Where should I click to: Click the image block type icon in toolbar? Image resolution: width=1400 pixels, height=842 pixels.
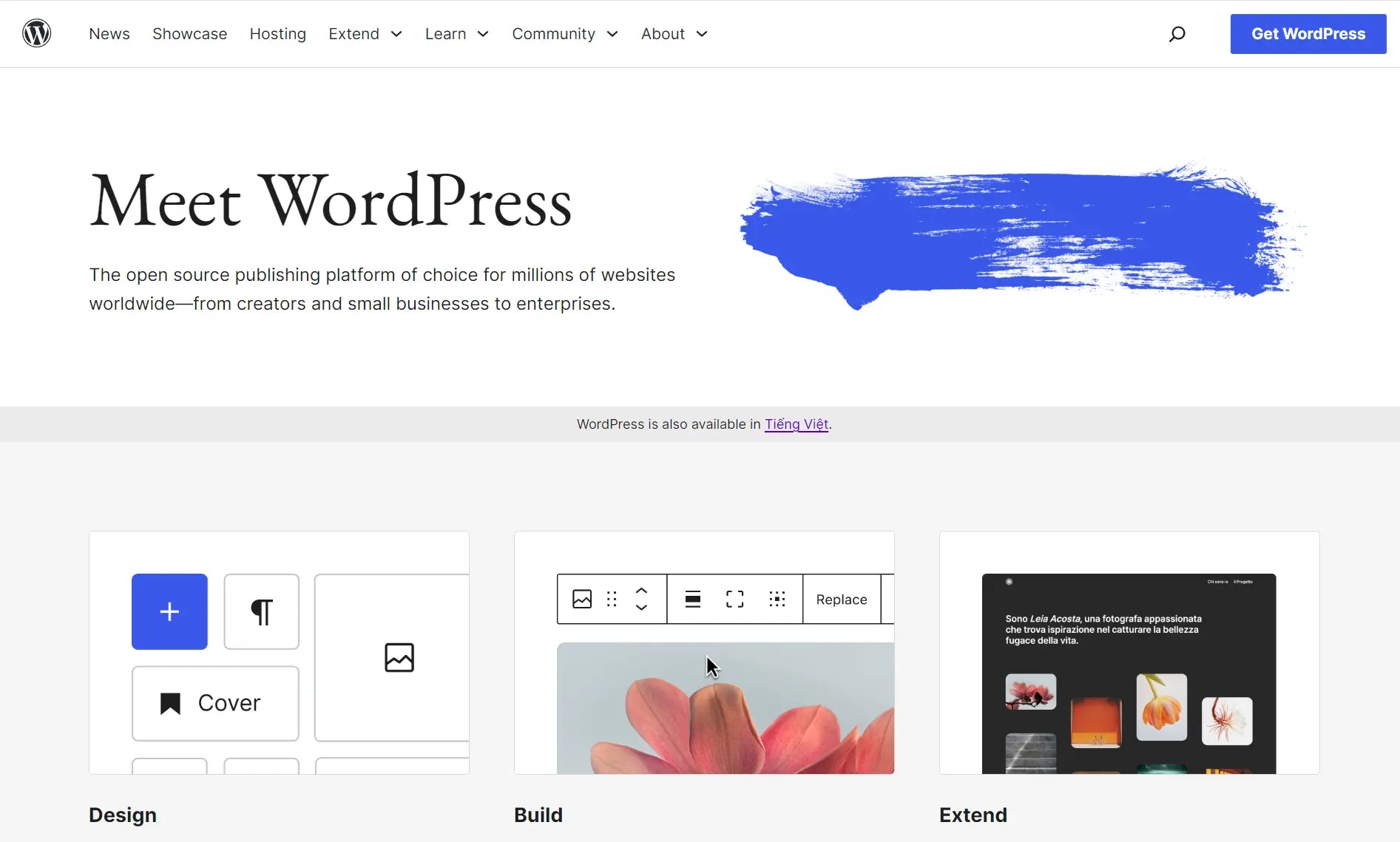point(582,599)
